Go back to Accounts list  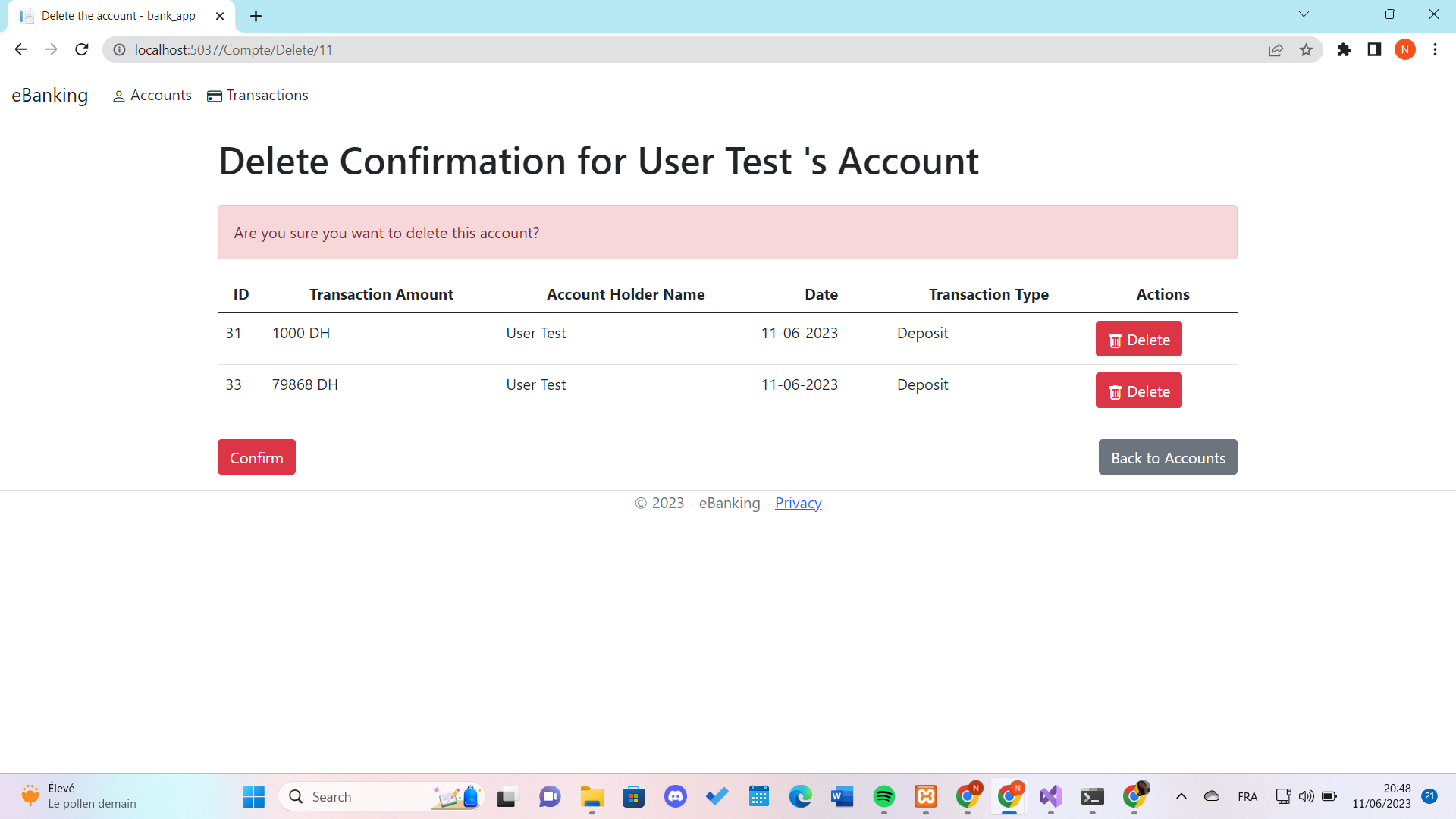pyautogui.click(x=1168, y=457)
